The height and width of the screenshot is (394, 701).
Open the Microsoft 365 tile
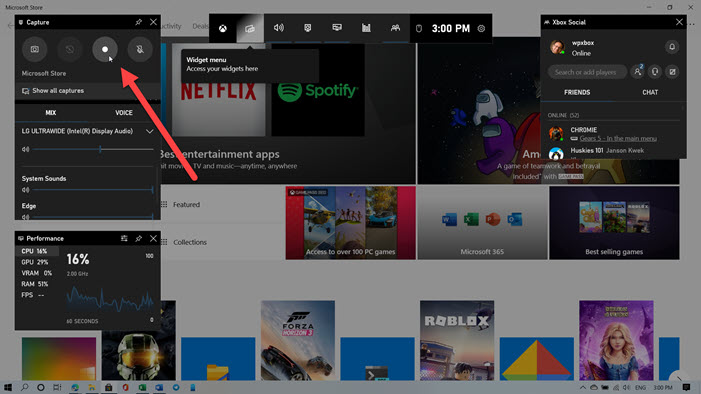click(x=482, y=223)
